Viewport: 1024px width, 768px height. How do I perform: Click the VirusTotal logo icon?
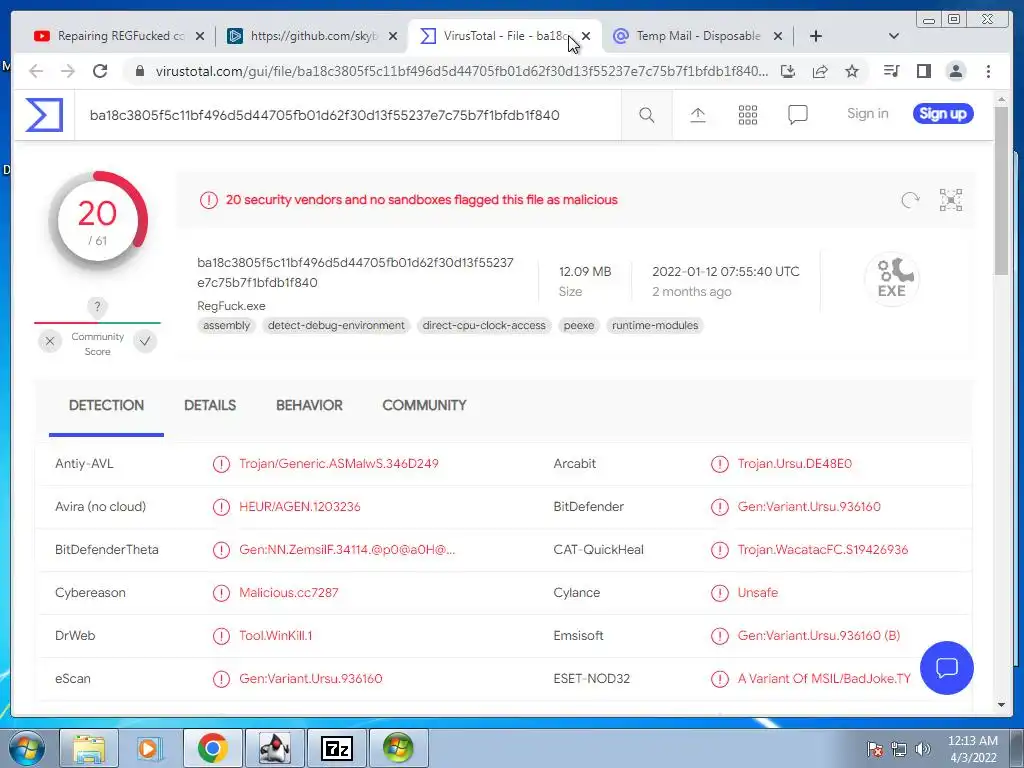[44, 115]
